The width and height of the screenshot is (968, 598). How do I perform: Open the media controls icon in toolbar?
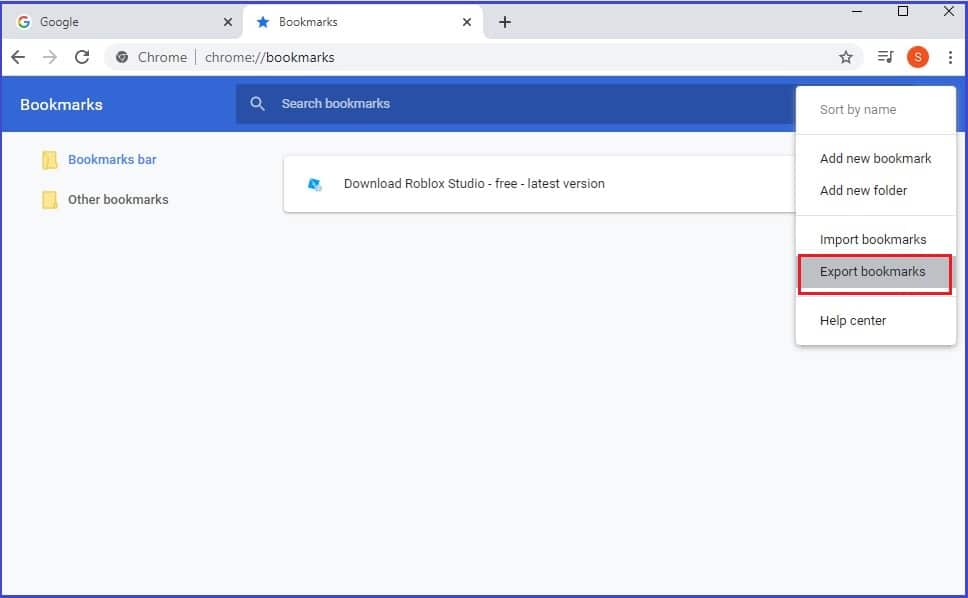[x=884, y=57]
